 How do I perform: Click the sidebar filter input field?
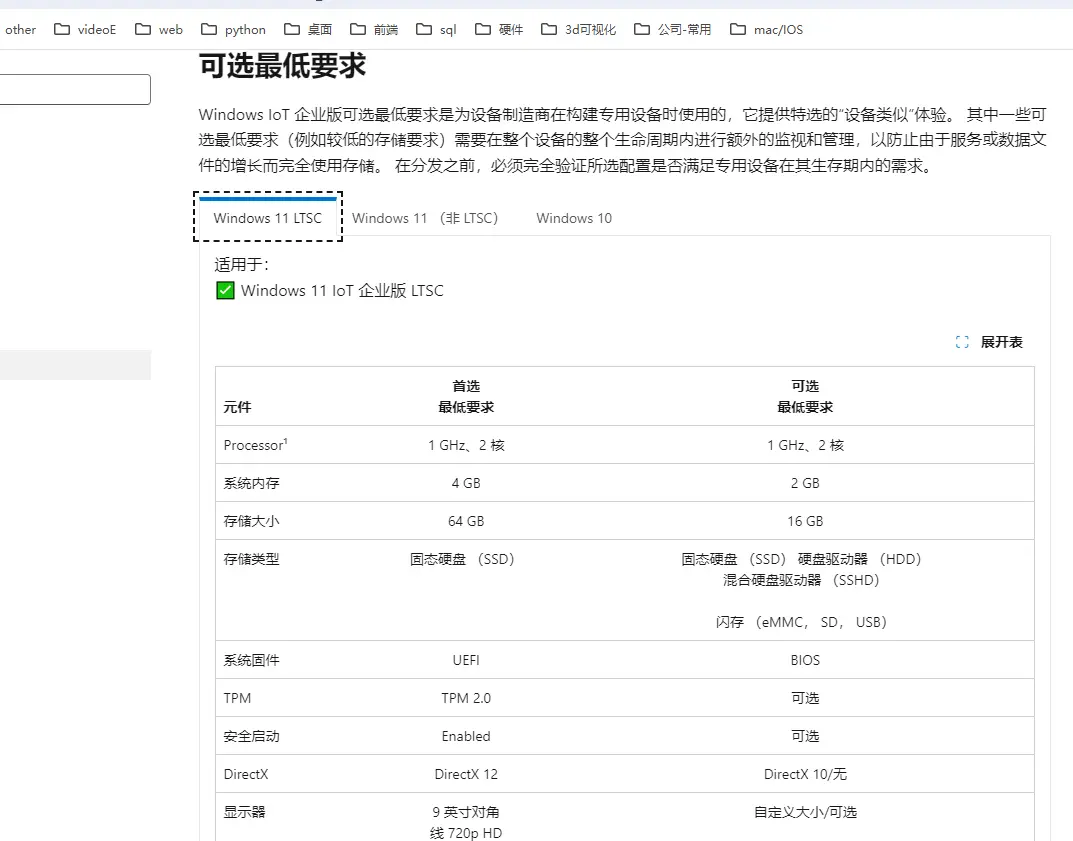tap(75, 90)
